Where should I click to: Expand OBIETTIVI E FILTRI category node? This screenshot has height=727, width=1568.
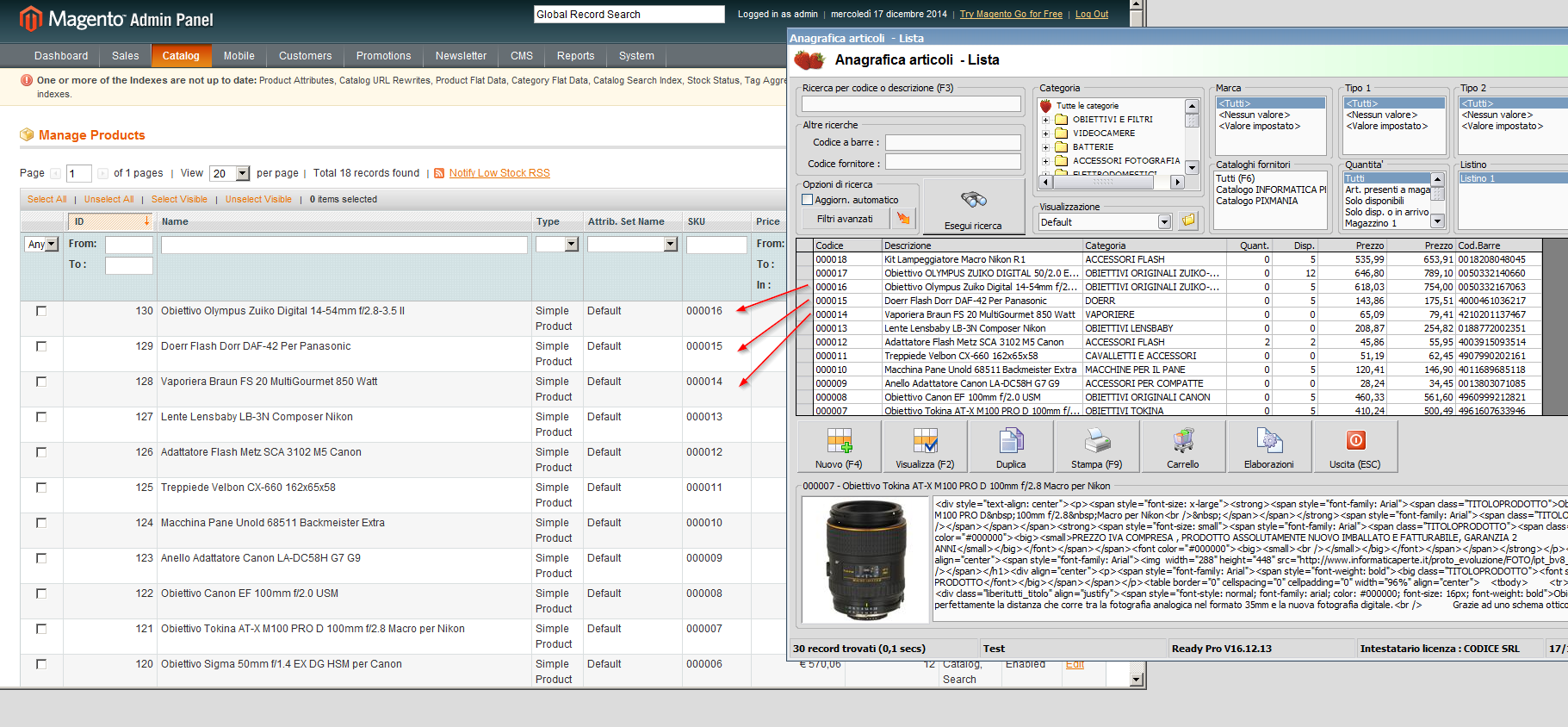(x=1045, y=120)
